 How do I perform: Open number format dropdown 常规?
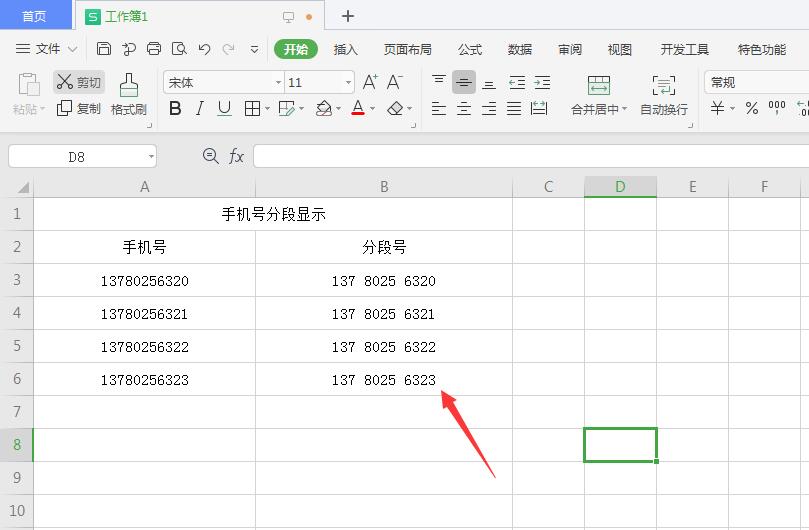[x=756, y=83]
